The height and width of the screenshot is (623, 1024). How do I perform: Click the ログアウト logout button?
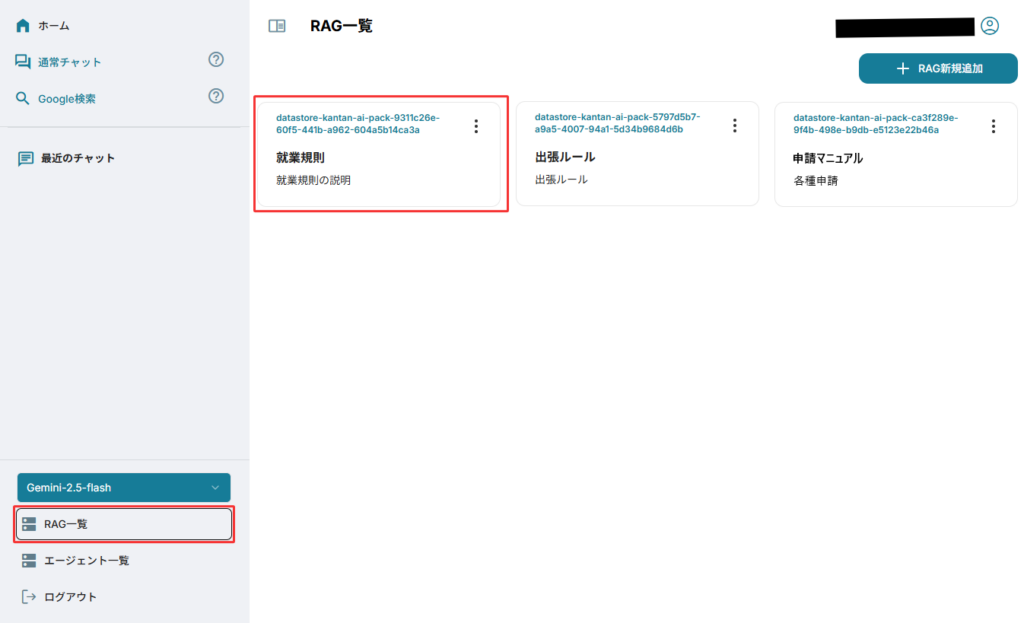click(70, 597)
